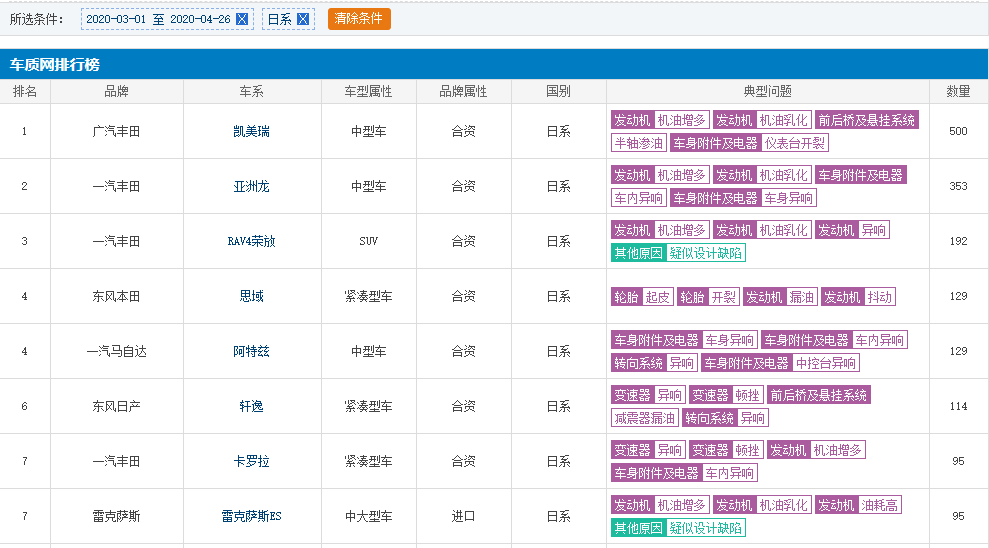Open the 阿特兹 model link

tap(251, 351)
